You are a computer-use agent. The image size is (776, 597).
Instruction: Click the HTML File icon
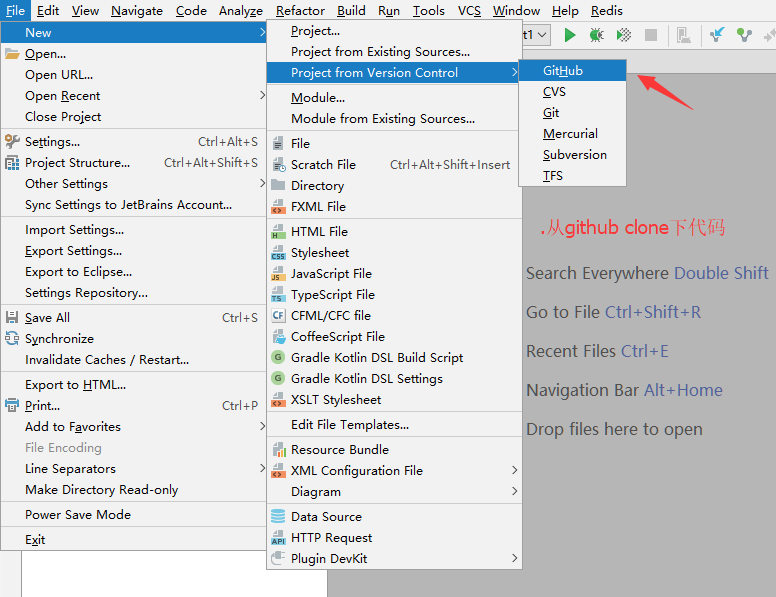(x=278, y=232)
